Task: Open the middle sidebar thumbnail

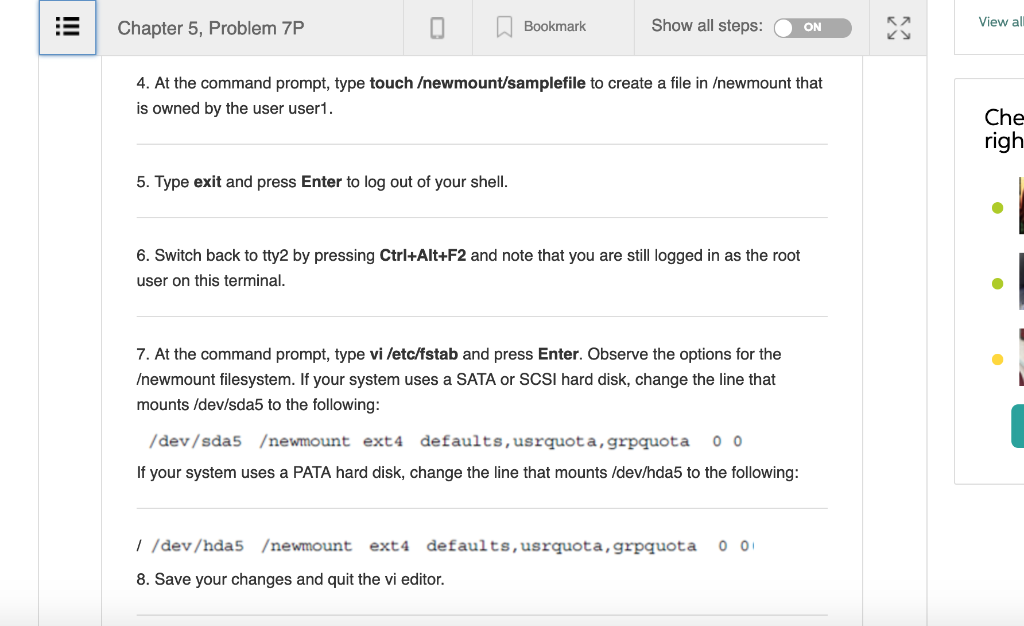Action: [1020, 283]
